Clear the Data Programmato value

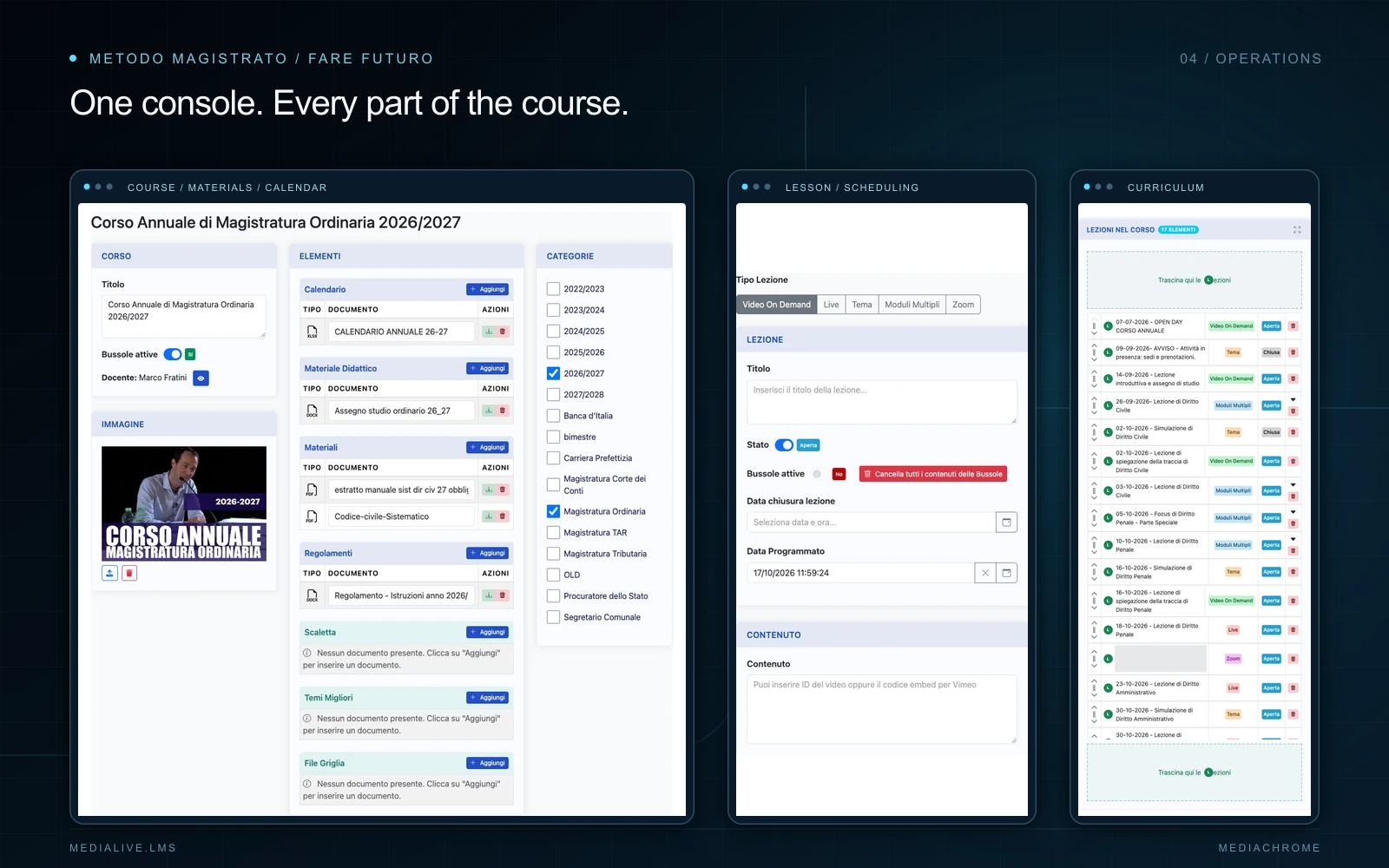[x=985, y=573]
